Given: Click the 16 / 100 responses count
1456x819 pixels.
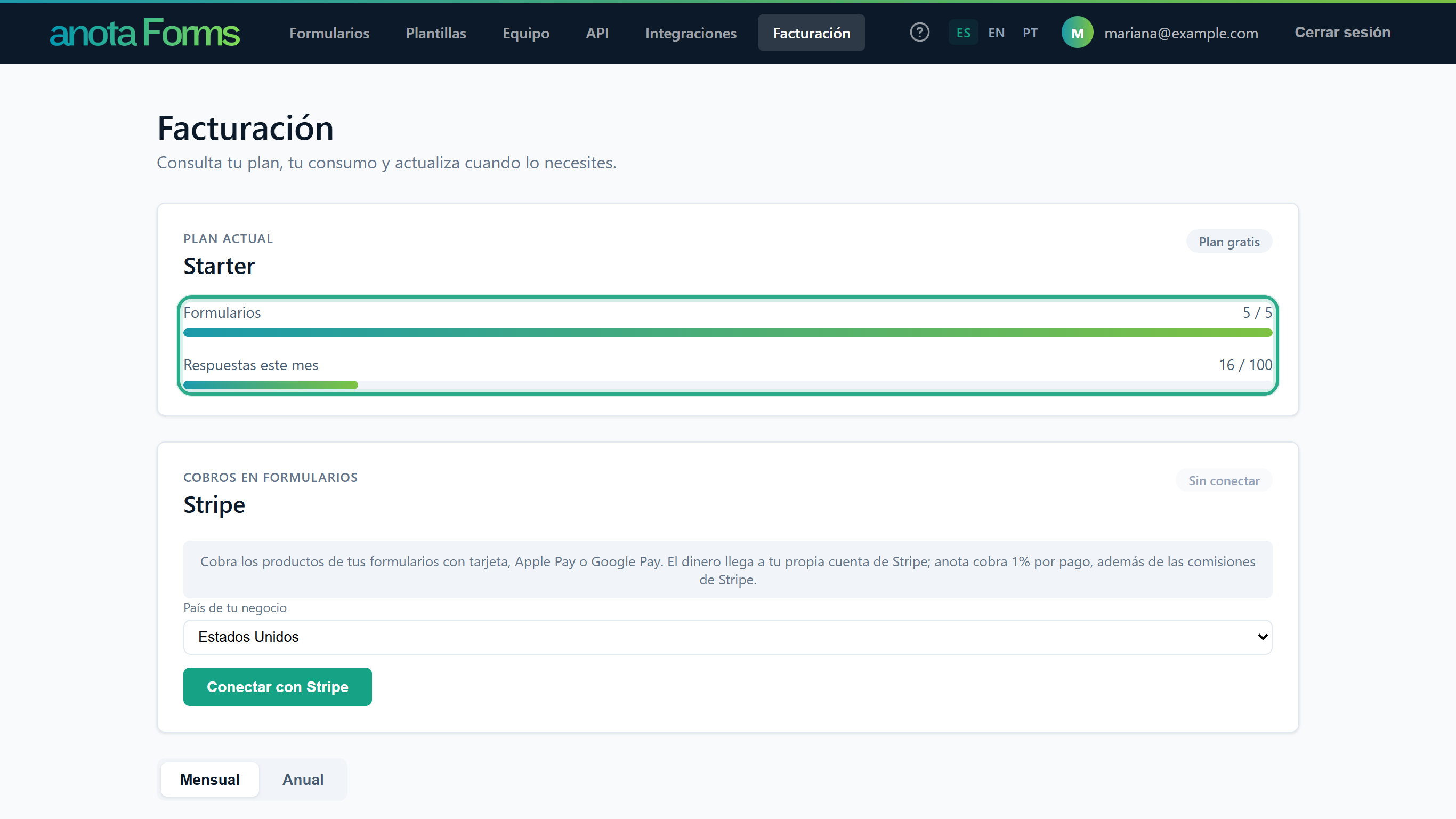Looking at the screenshot, I should coord(1245,365).
